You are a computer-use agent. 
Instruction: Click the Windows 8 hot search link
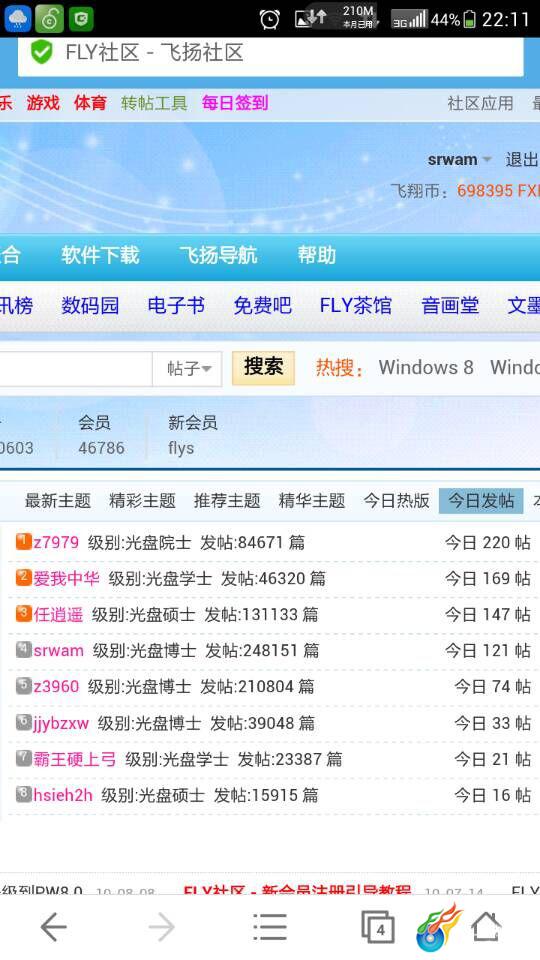[426, 367]
